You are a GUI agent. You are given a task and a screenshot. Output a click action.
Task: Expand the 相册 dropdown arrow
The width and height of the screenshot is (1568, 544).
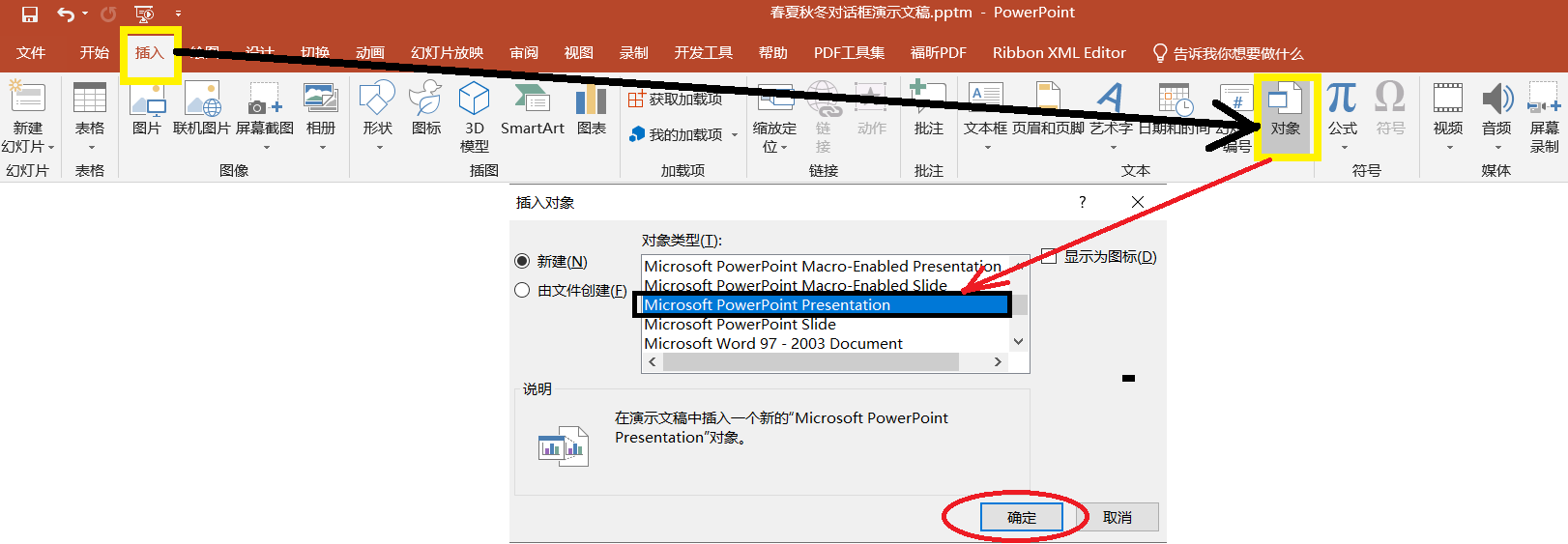pyautogui.click(x=323, y=147)
